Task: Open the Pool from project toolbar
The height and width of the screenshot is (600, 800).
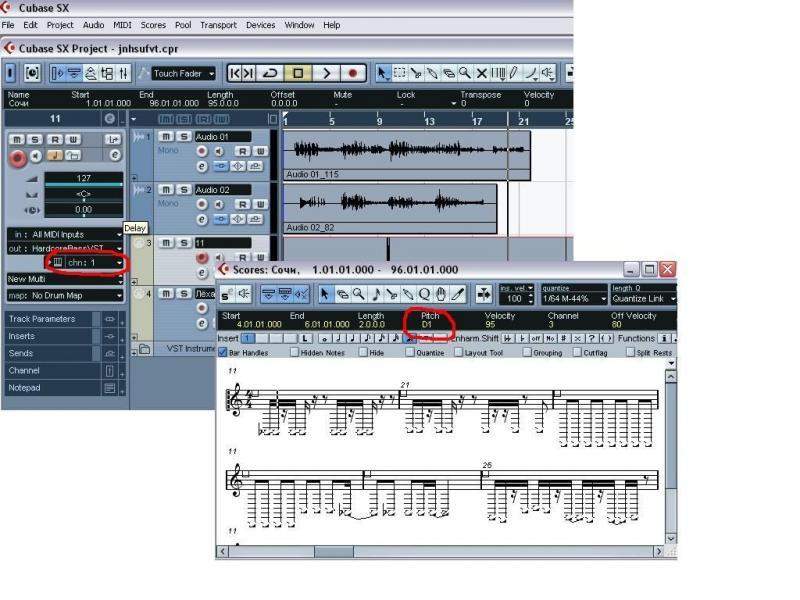Action: click(107, 73)
